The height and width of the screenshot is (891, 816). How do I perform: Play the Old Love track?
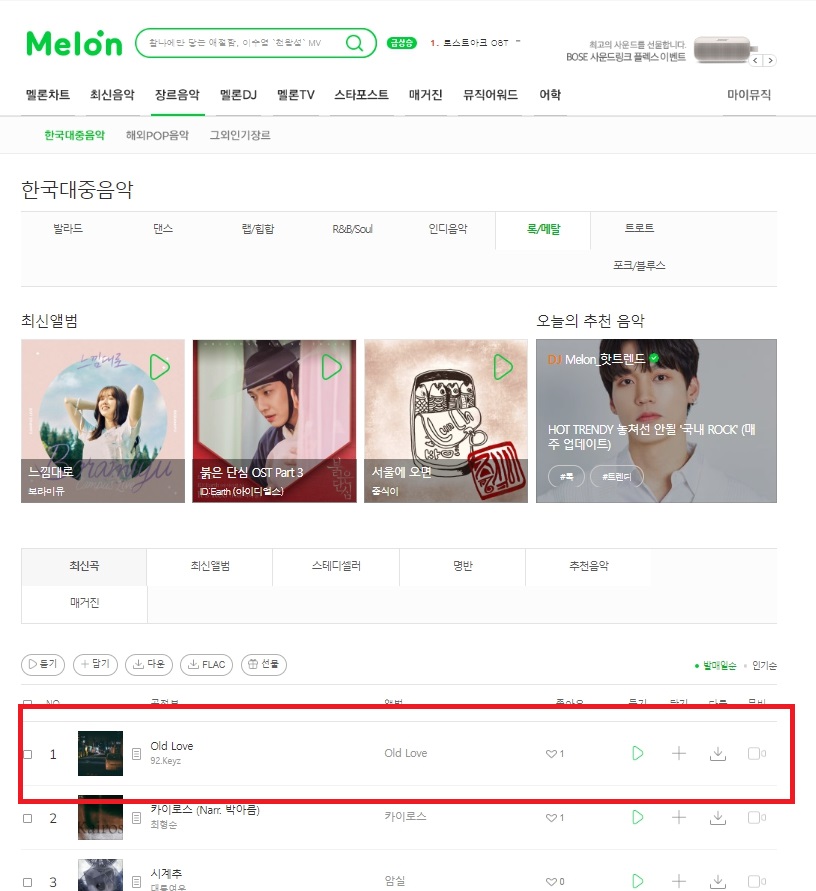pos(638,753)
